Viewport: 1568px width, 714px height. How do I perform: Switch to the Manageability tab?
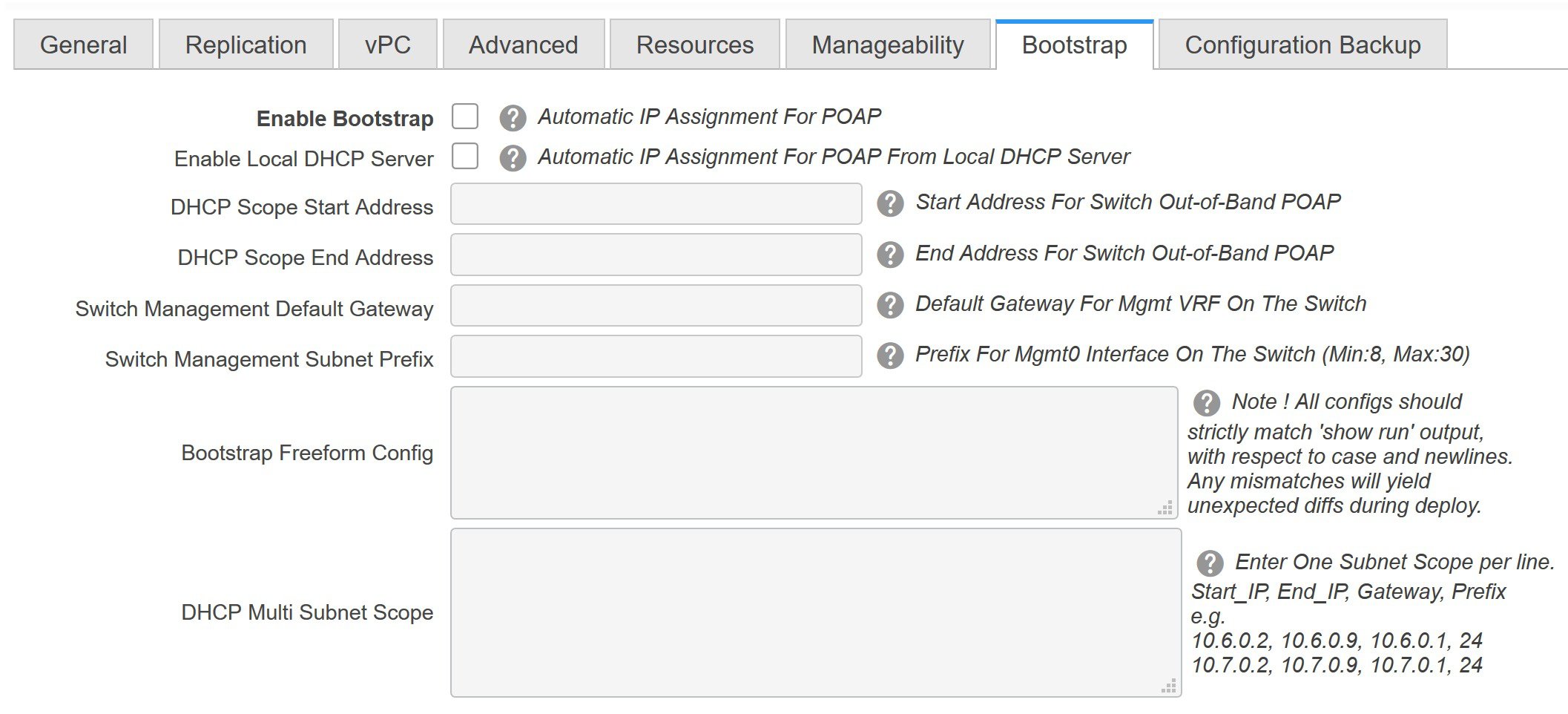pos(887,45)
